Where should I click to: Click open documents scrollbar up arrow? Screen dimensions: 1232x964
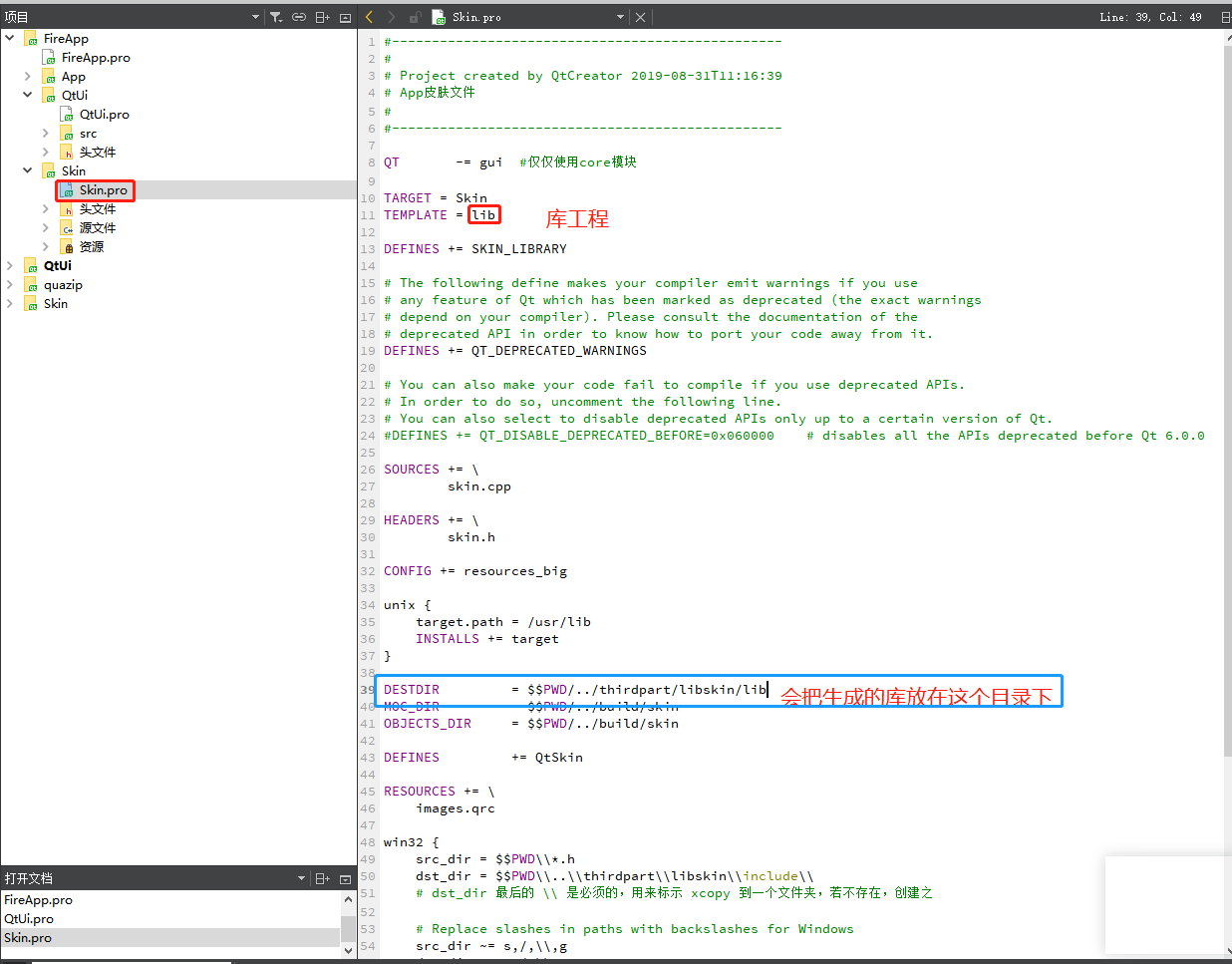pyautogui.click(x=348, y=899)
